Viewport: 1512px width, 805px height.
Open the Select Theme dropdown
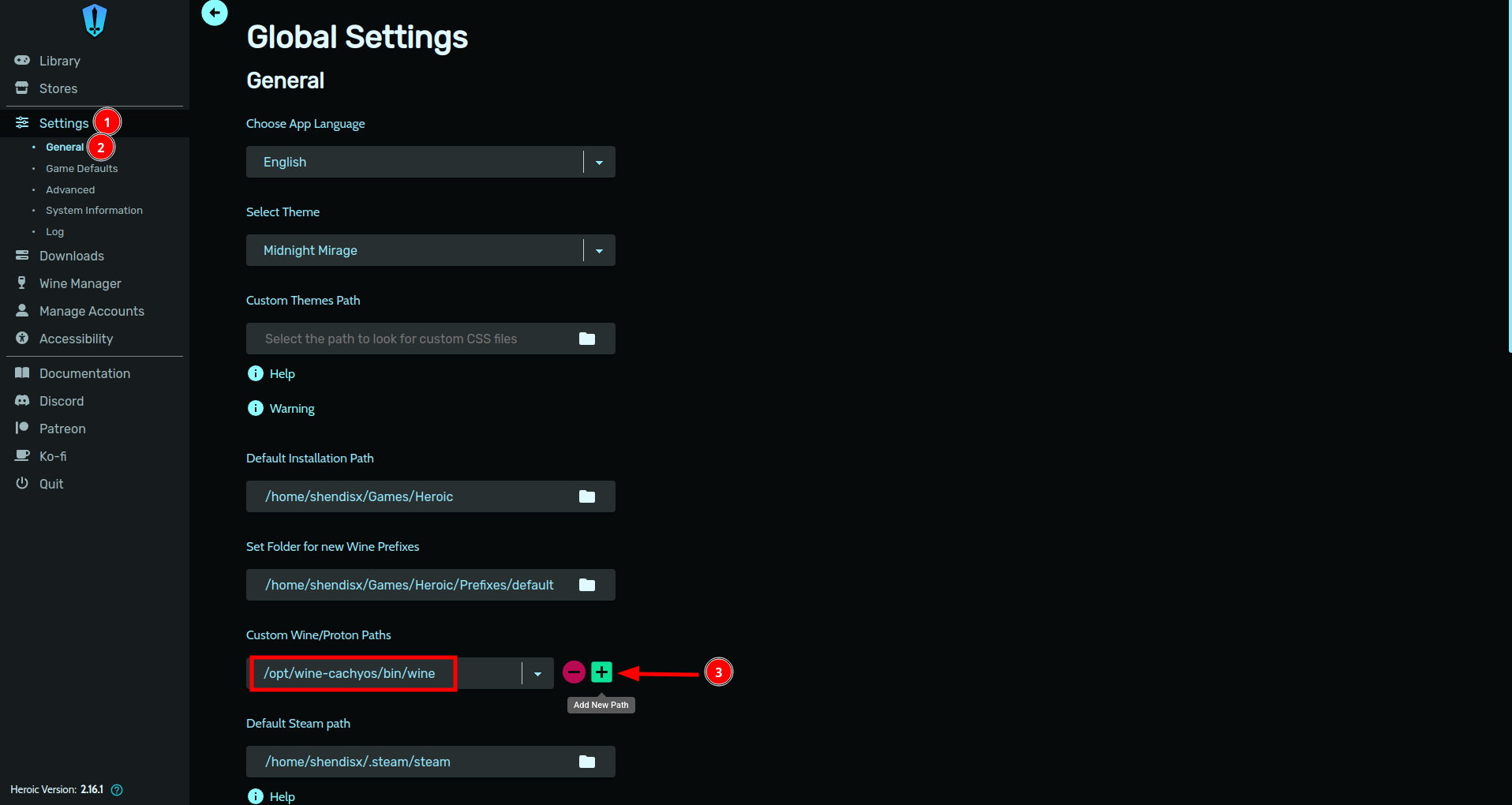coord(599,251)
